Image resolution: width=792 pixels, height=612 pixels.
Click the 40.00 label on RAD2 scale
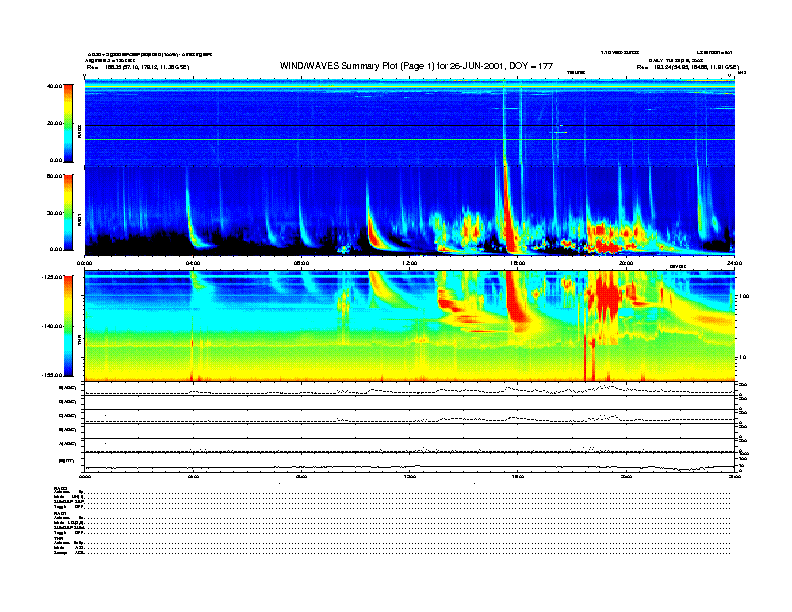coord(53,86)
